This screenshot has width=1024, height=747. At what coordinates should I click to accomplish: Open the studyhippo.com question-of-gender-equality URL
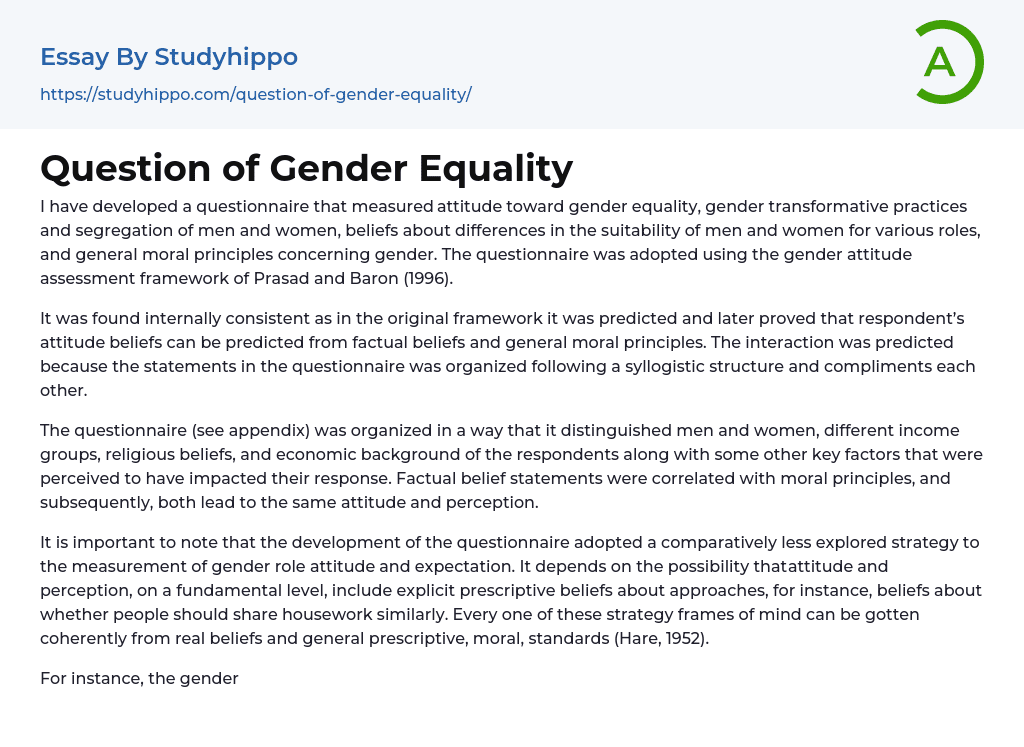(255, 94)
